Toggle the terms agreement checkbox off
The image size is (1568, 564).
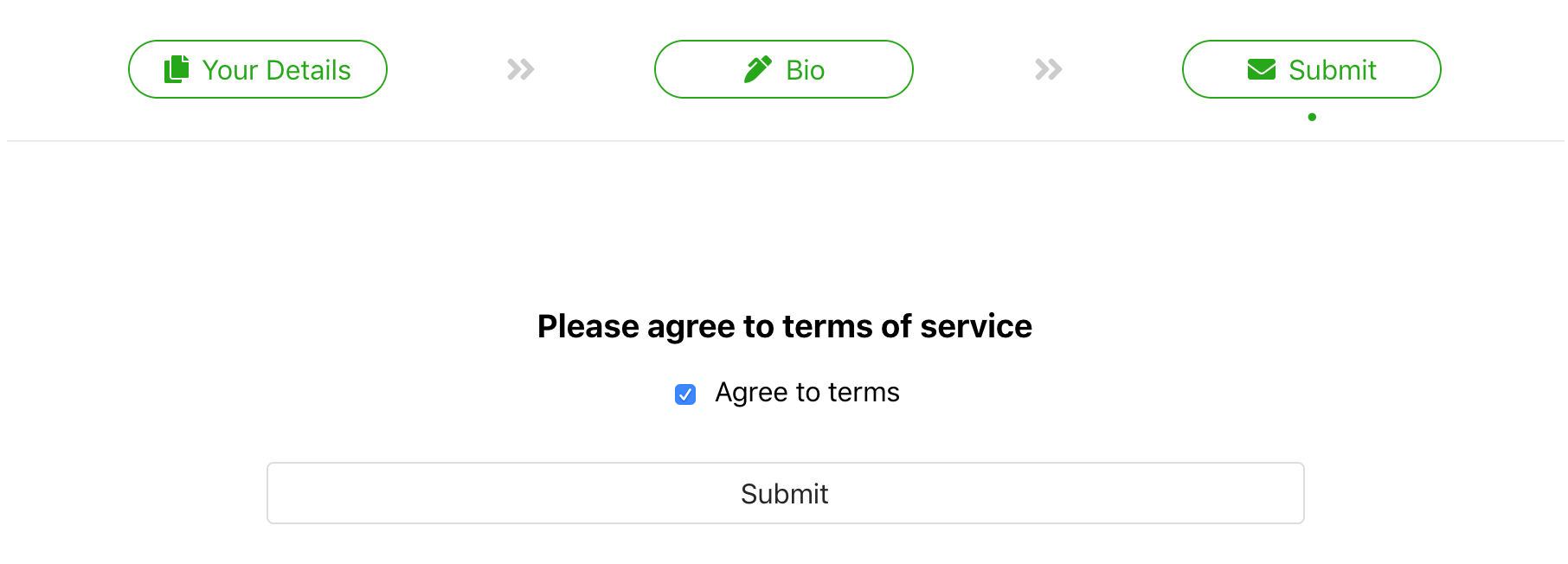tap(685, 394)
